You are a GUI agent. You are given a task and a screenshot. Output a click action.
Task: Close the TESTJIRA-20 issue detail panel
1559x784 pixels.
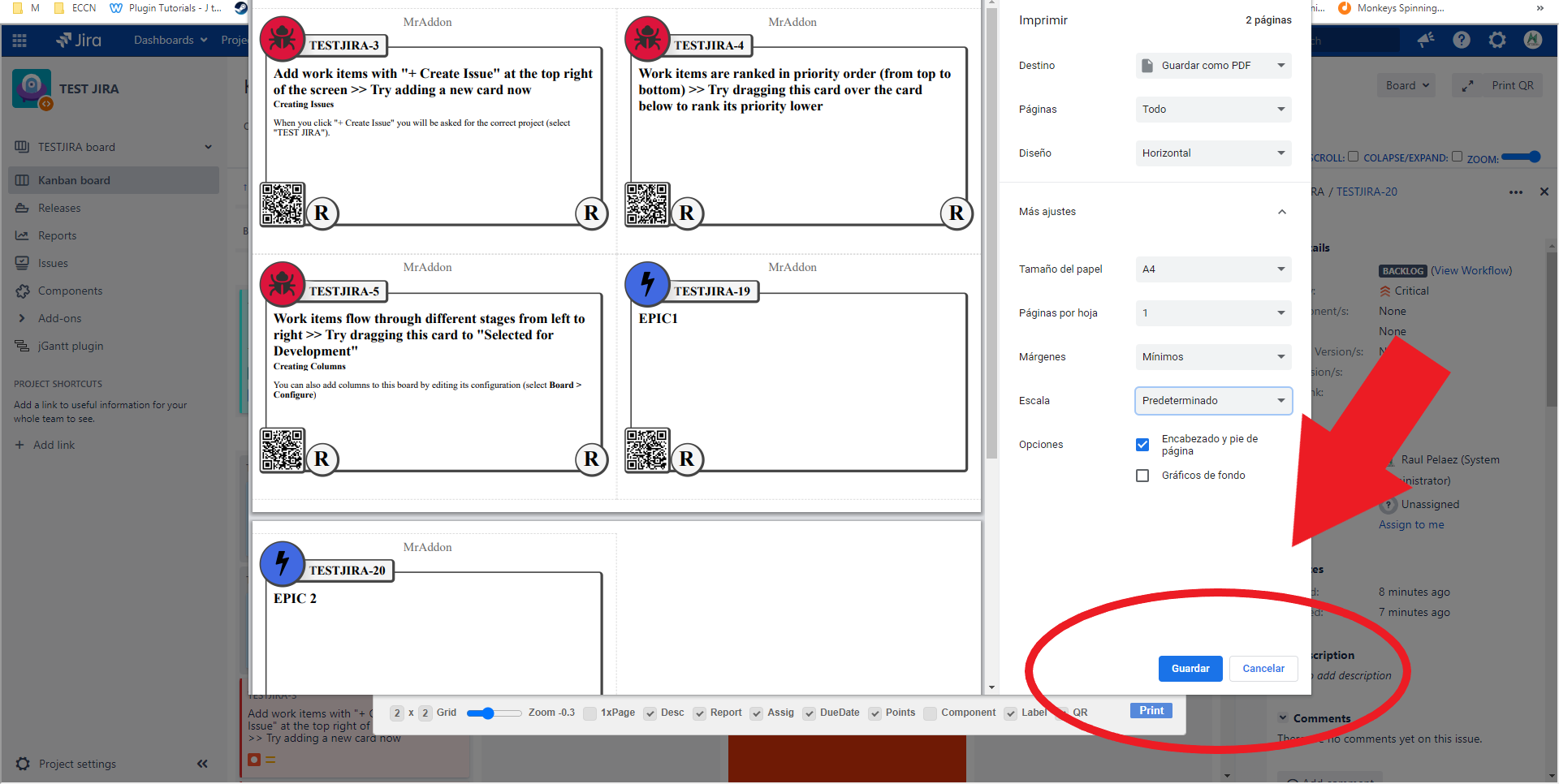[x=1544, y=192]
